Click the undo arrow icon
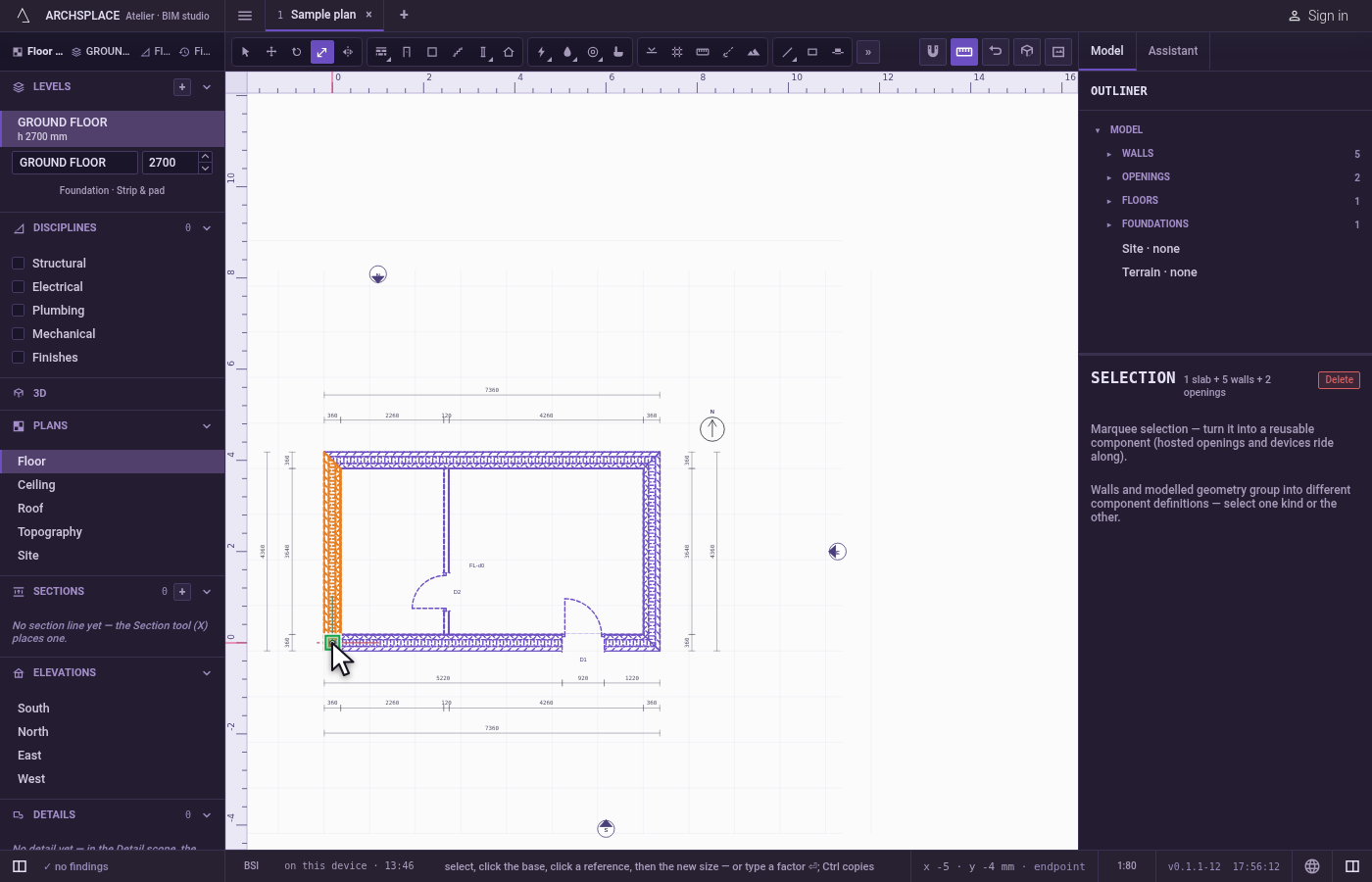 [x=996, y=51]
